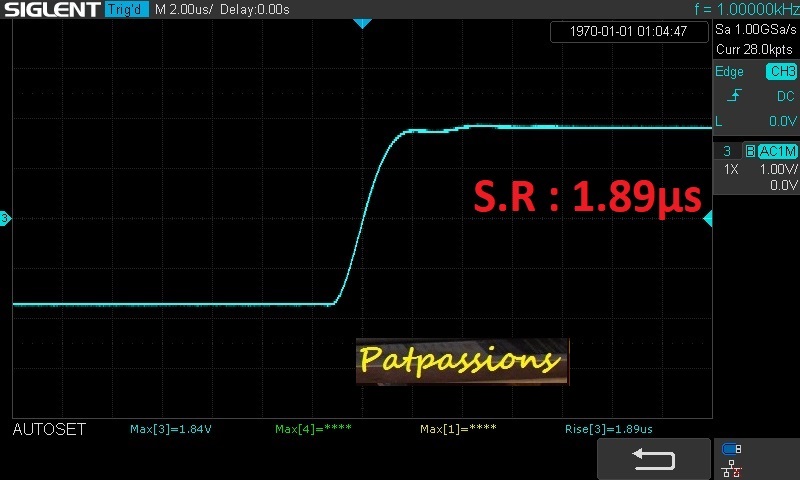Image resolution: width=800 pixels, height=480 pixels.
Task: Click the date and time display box
Action: tap(627, 31)
